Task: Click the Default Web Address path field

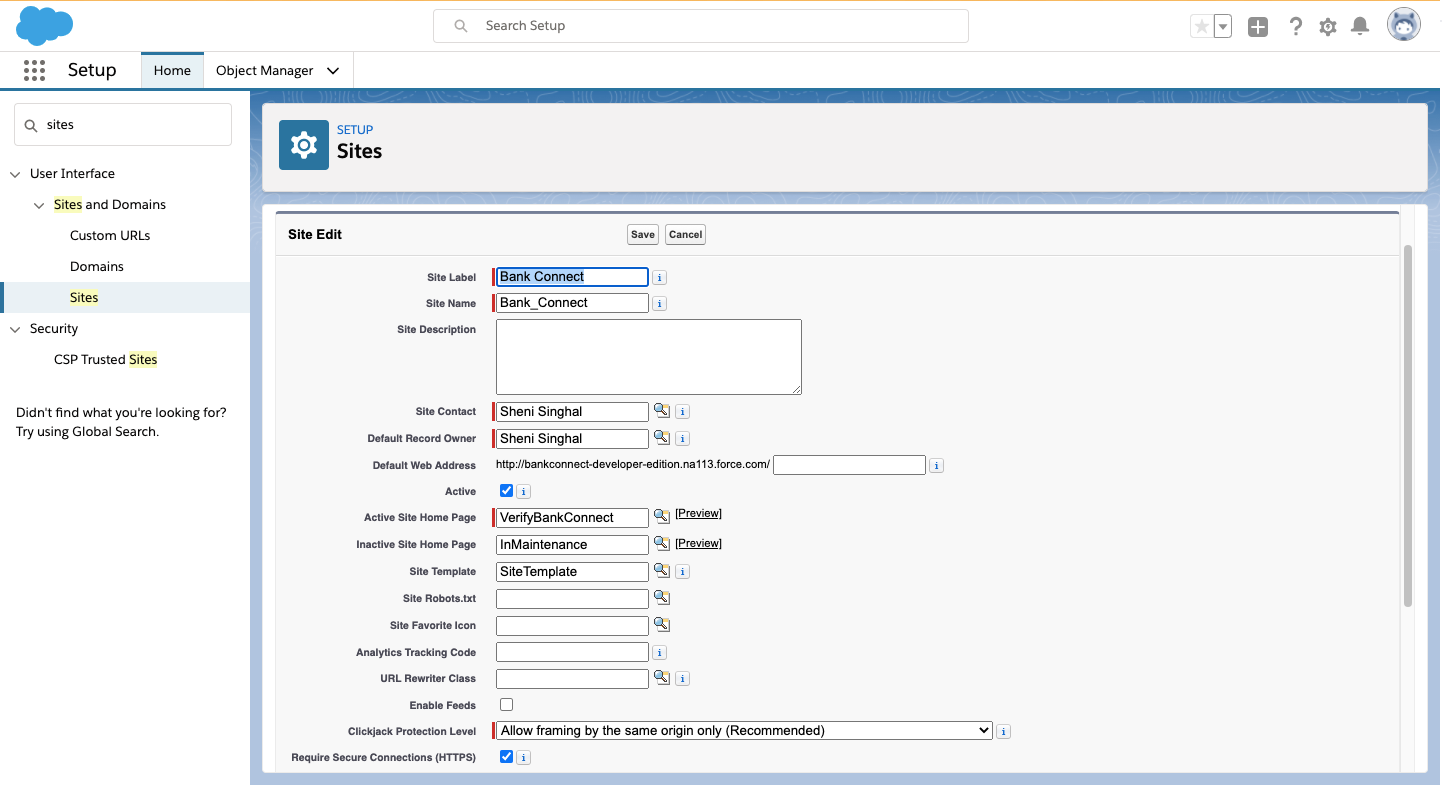Action: [x=850, y=465]
